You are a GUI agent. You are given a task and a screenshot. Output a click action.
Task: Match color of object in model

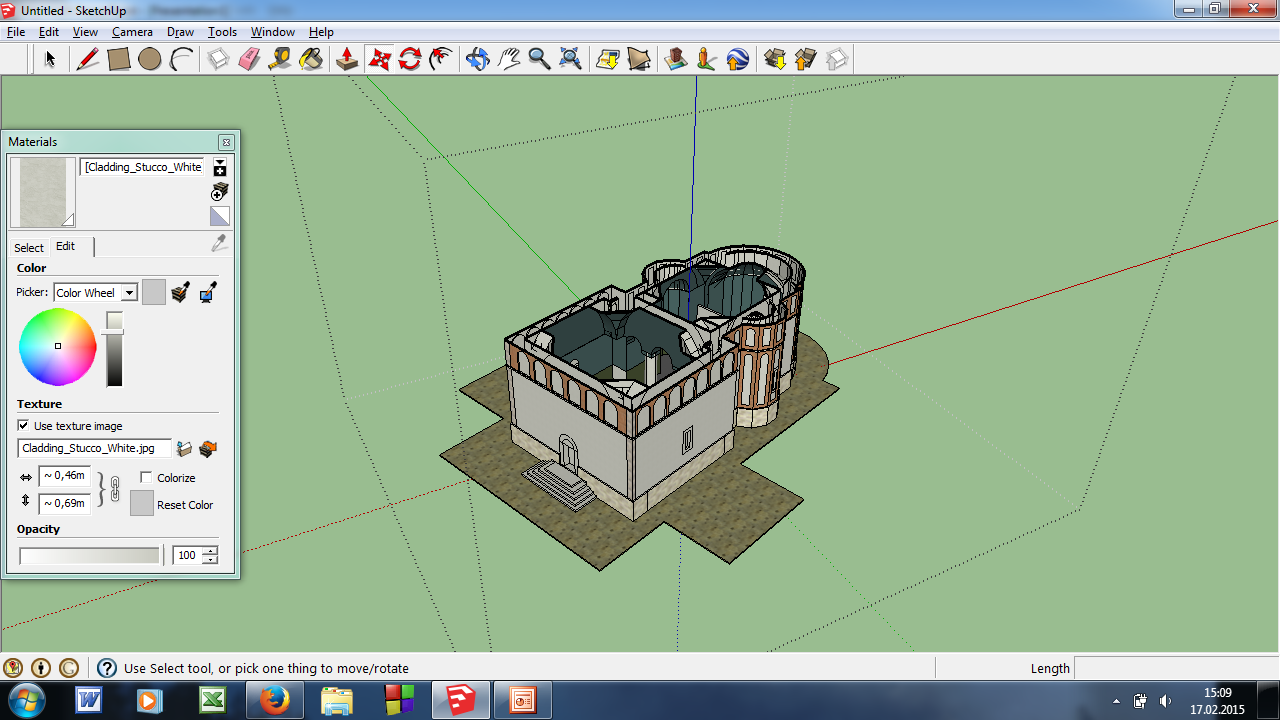[180, 293]
